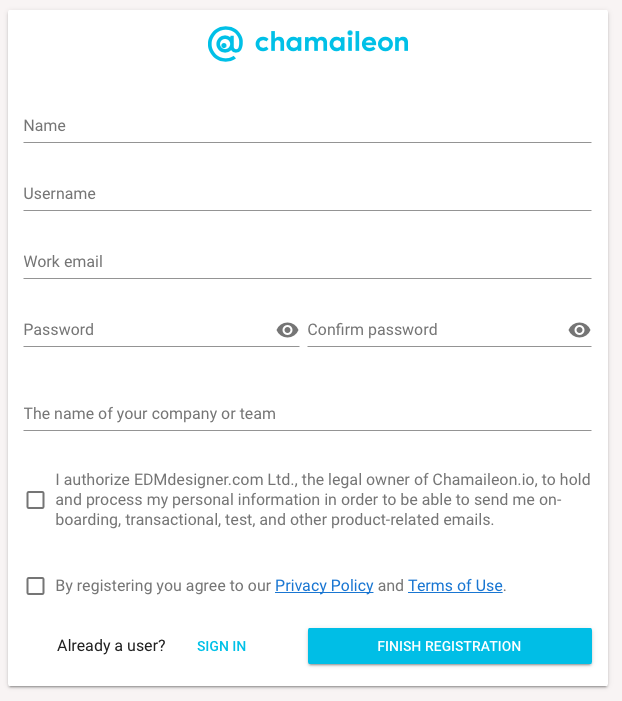This screenshot has height=701, width=622.
Task: Select the Work email input
Action: pyautogui.click(x=307, y=263)
